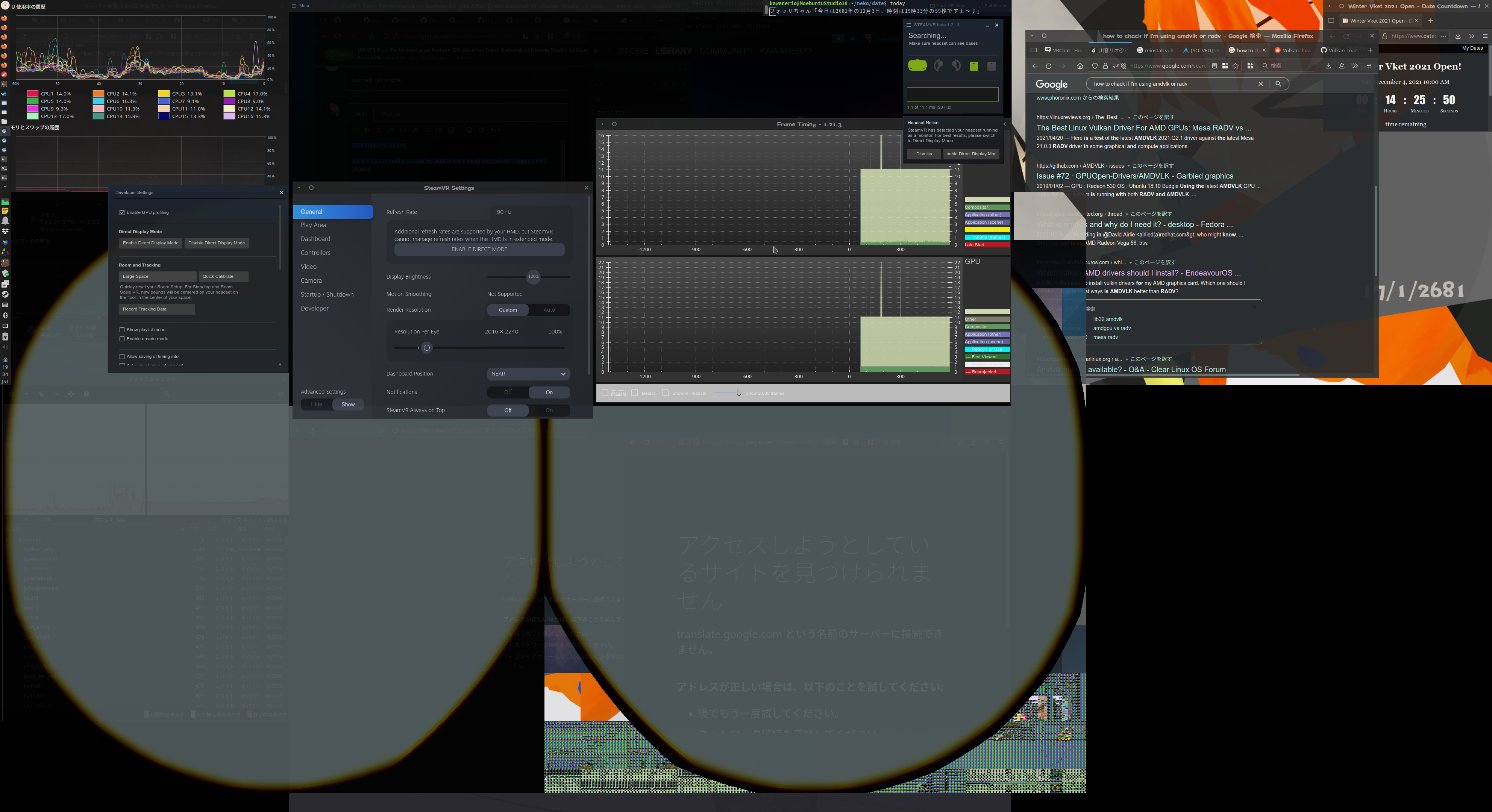Viewport: 1492px width, 812px height.
Task: Click the Google logo
Action: (1051, 85)
